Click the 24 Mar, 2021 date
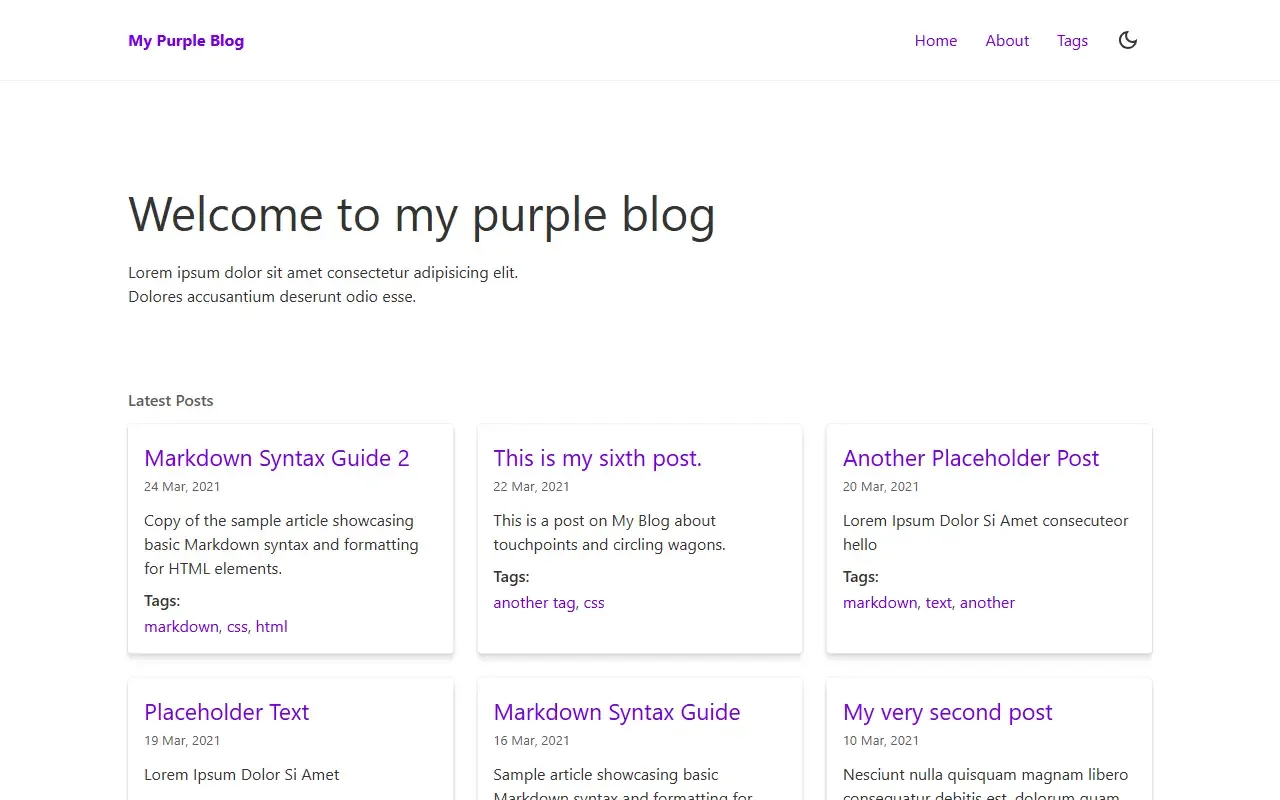The image size is (1280, 800). click(182, 487)
